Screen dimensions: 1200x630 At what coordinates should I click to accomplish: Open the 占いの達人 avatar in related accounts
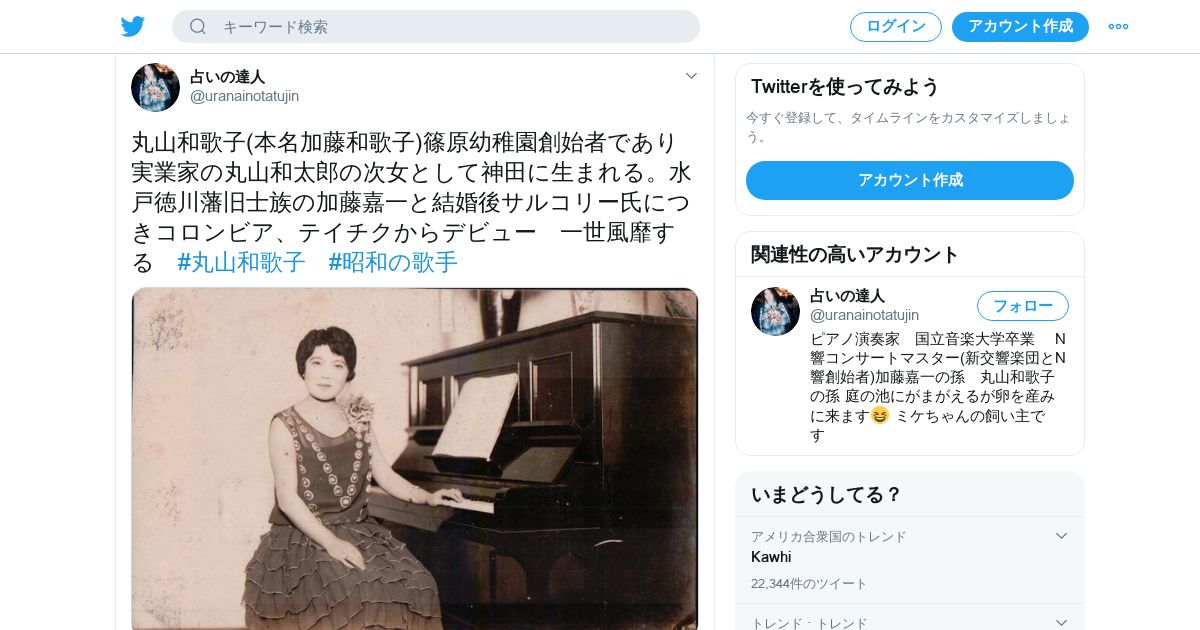tap(775, 311)
